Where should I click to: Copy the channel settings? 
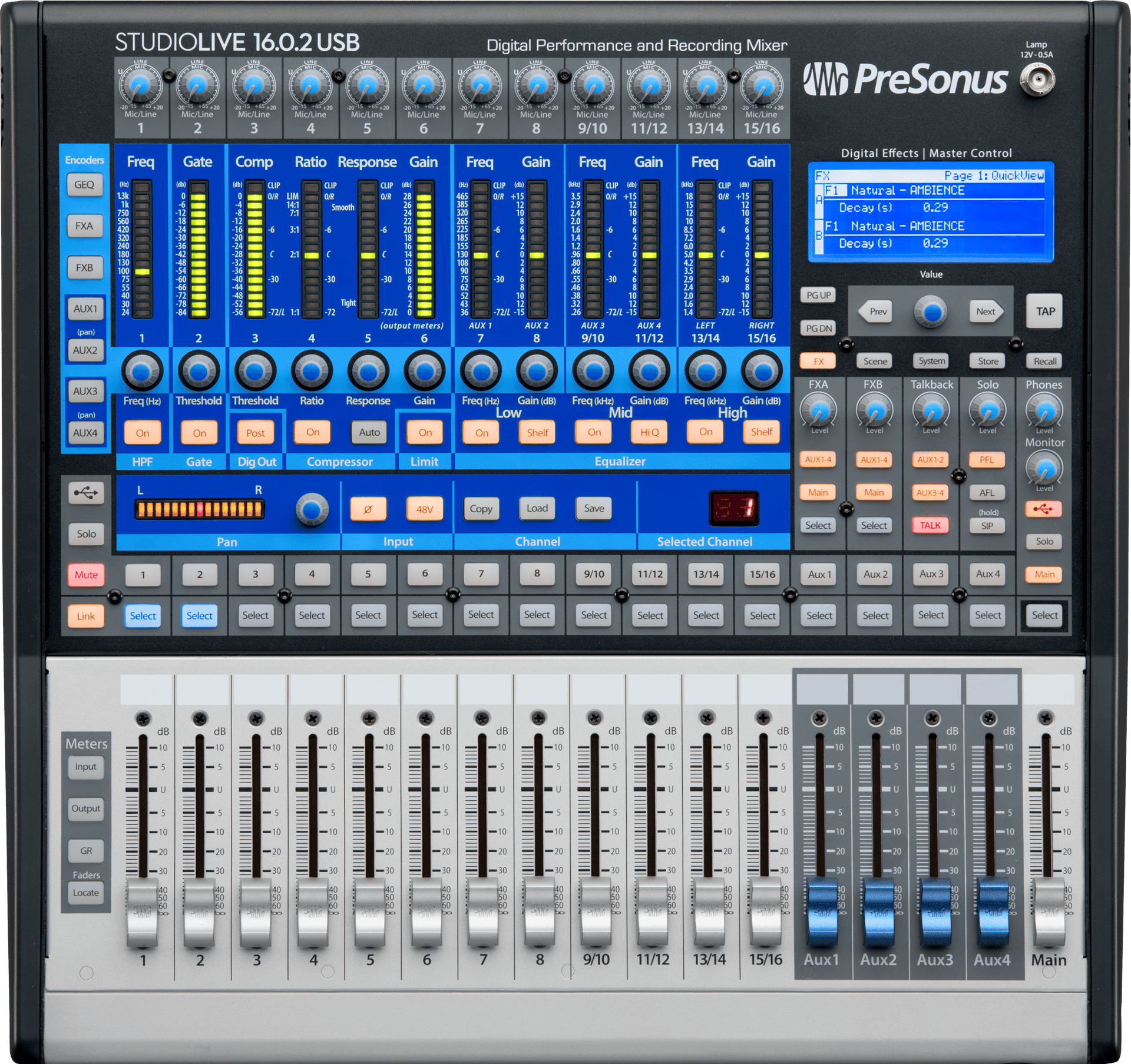click(481, 508)
